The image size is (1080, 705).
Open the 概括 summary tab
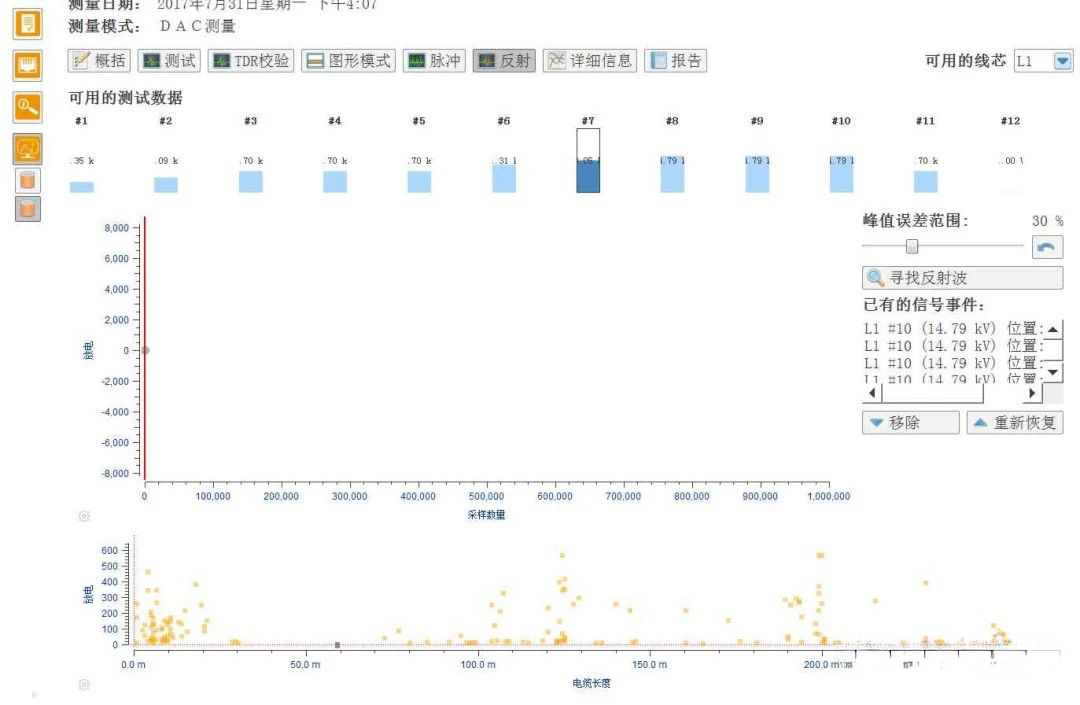pos(99,61)
